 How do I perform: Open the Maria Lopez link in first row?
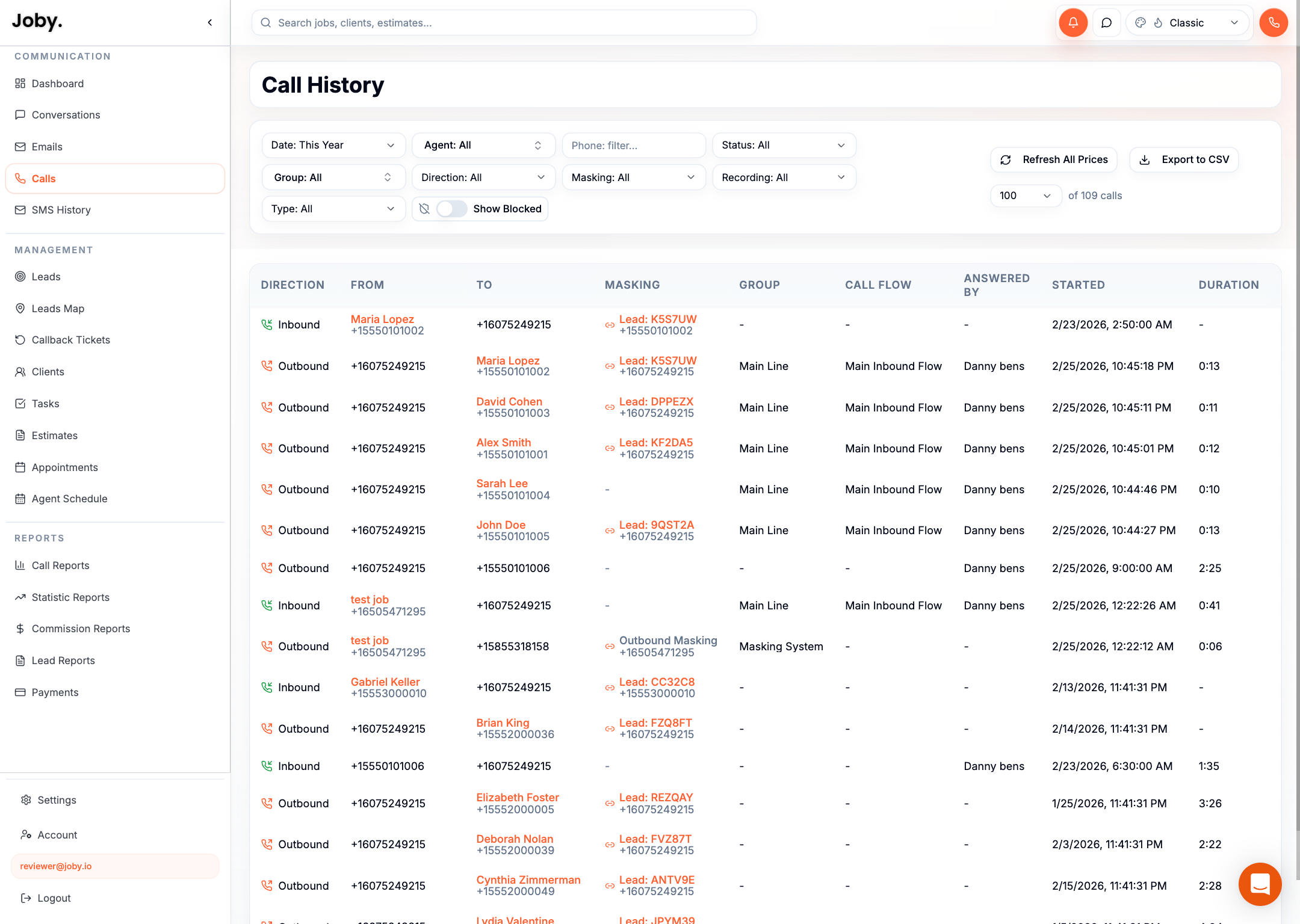click(x=382, y=319)
